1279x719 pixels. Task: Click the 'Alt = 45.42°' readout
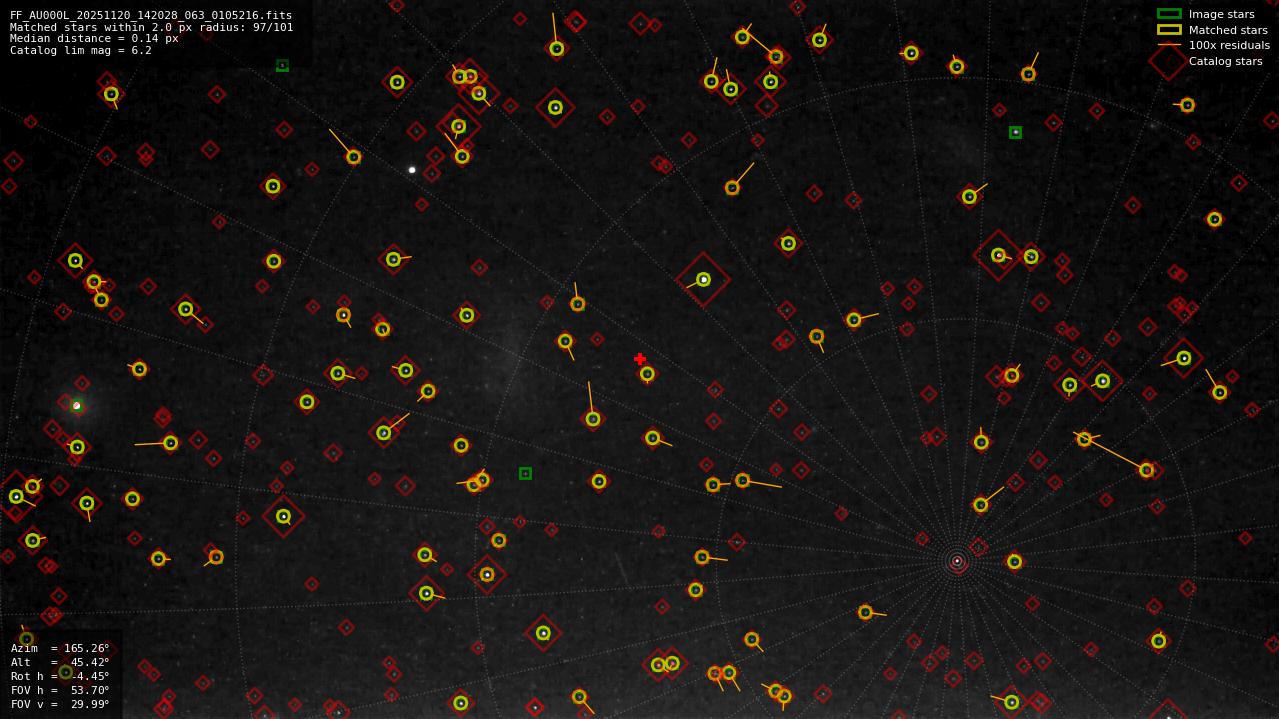60,662
